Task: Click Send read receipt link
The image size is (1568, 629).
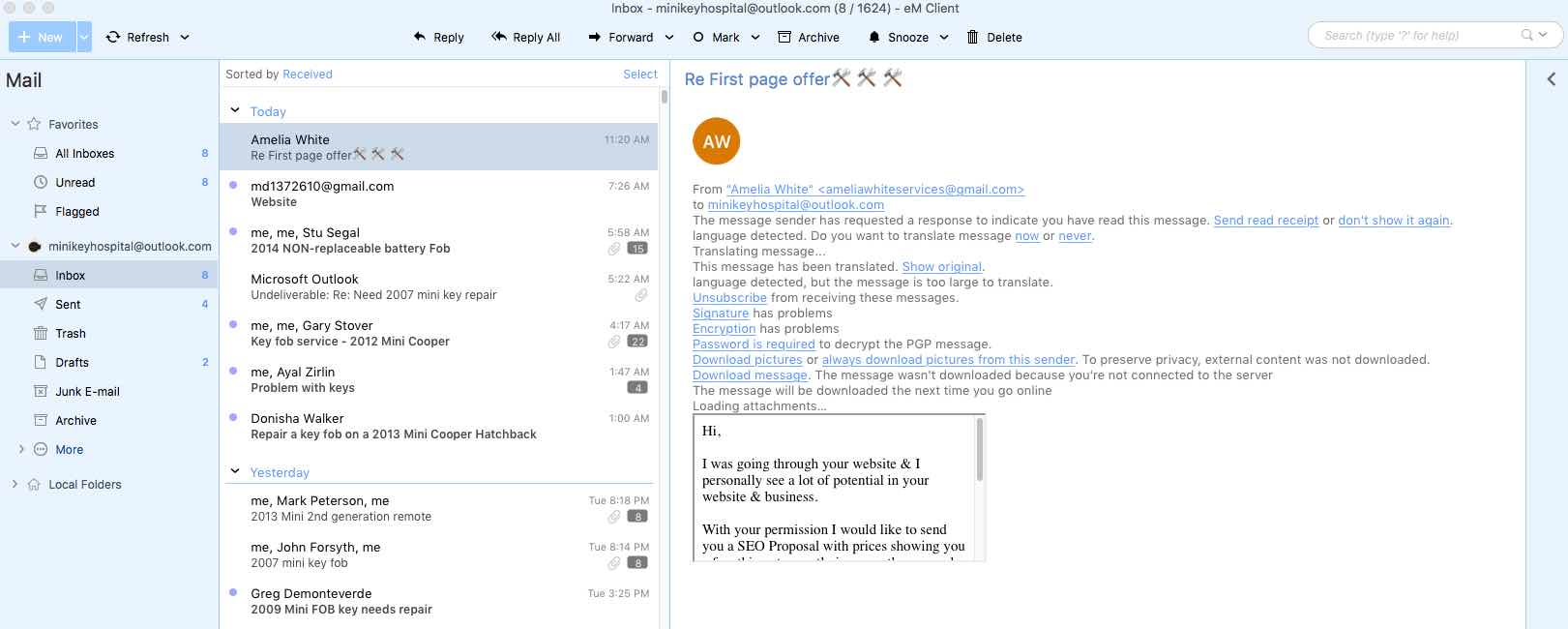Action: 1266,221
